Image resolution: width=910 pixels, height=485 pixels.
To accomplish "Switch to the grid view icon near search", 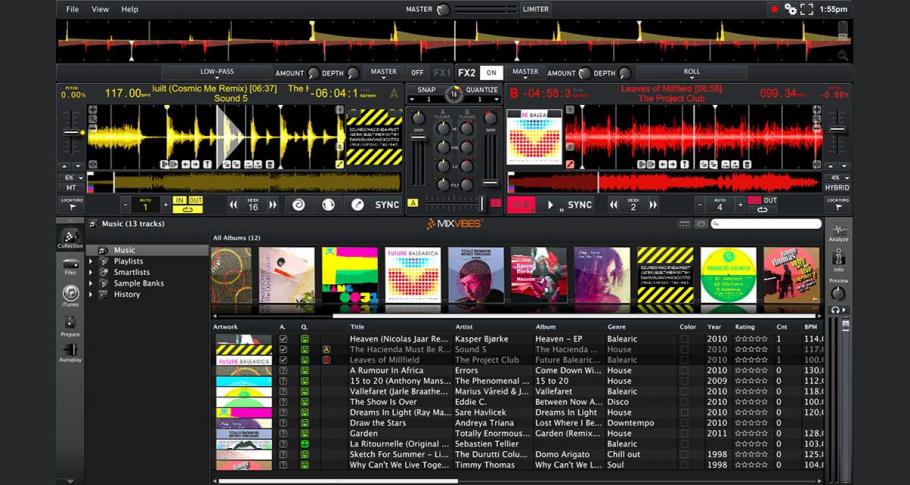I will click(685, 223).
